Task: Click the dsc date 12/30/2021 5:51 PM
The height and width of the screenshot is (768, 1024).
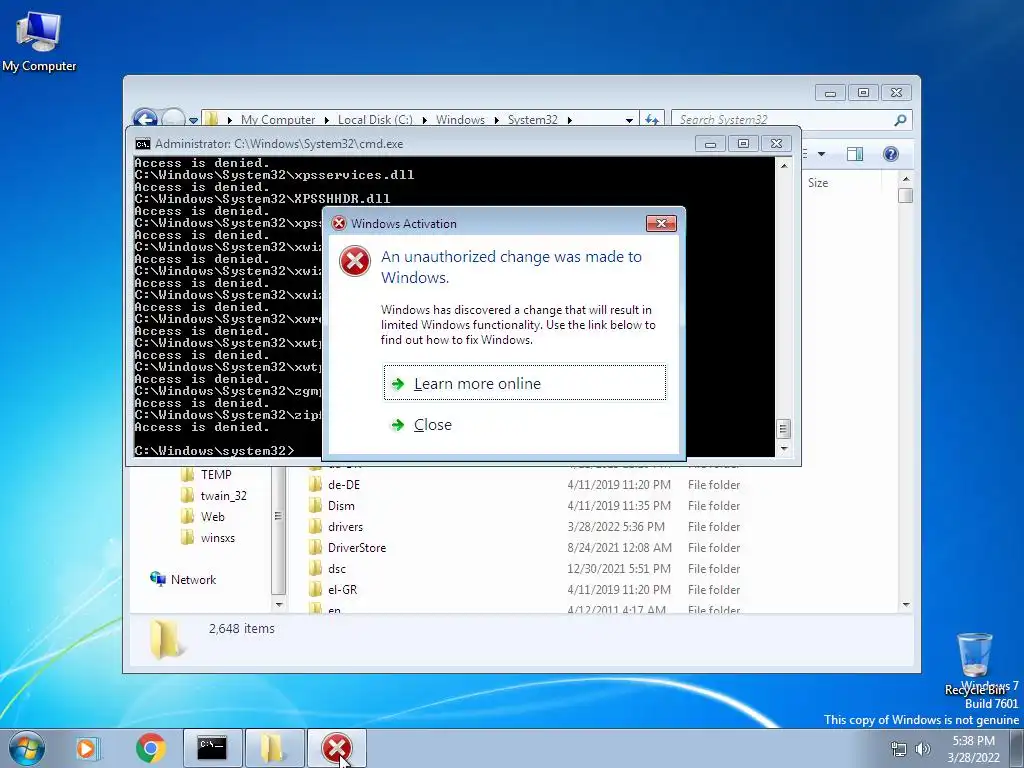Action: [618, 569]
